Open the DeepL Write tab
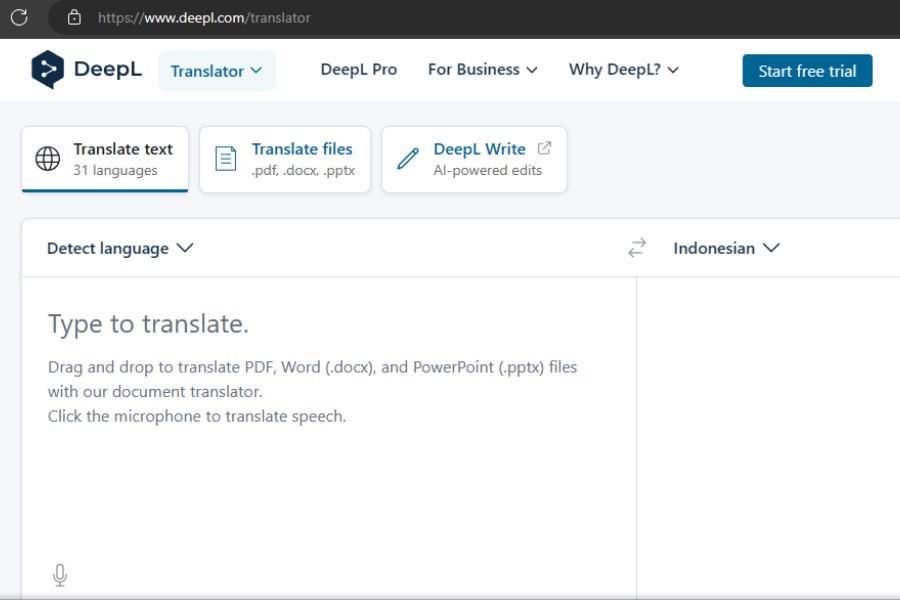900x600 pixels. 474,159
